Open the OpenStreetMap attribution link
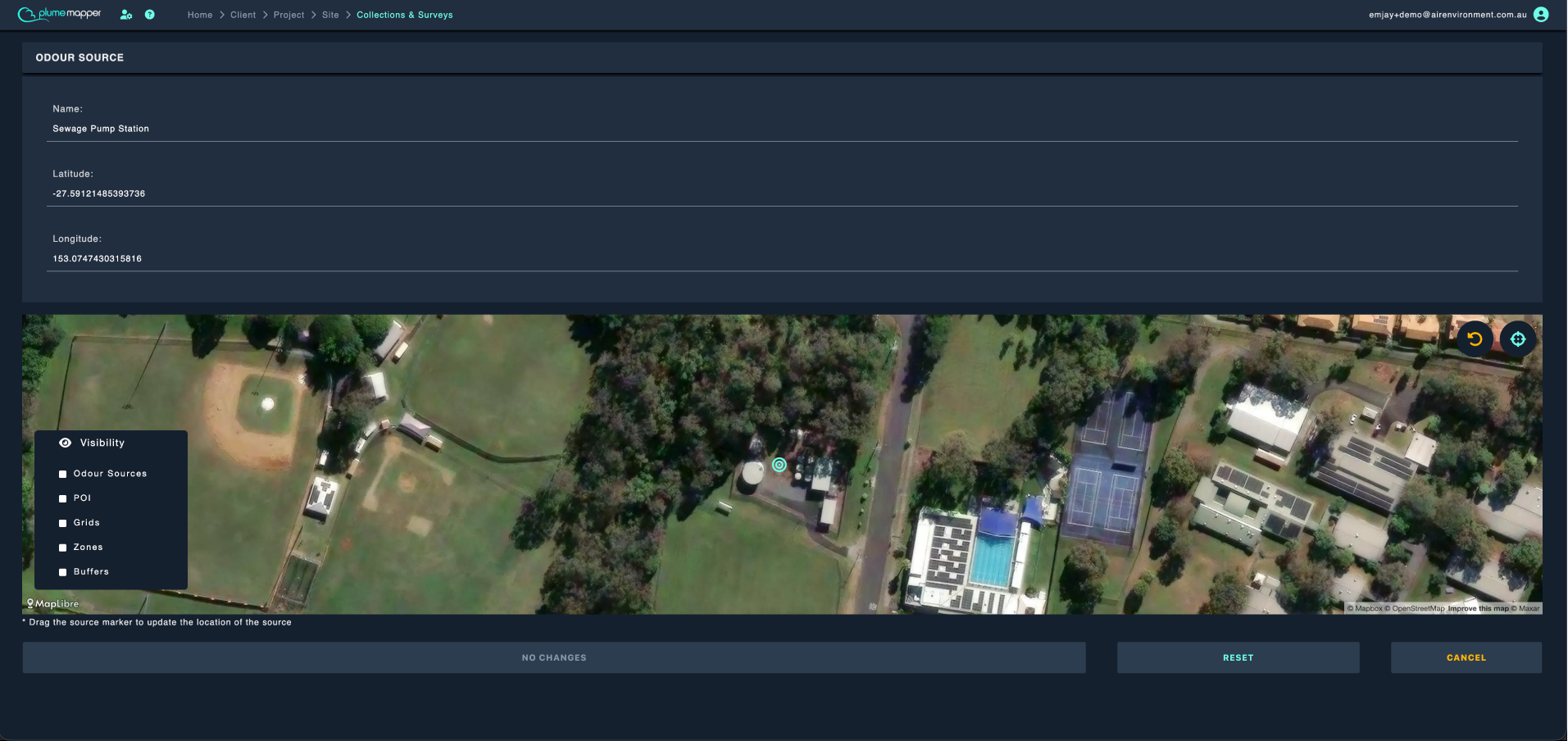The height and width of the screenshot is (741, 1568). point(1415,608)
